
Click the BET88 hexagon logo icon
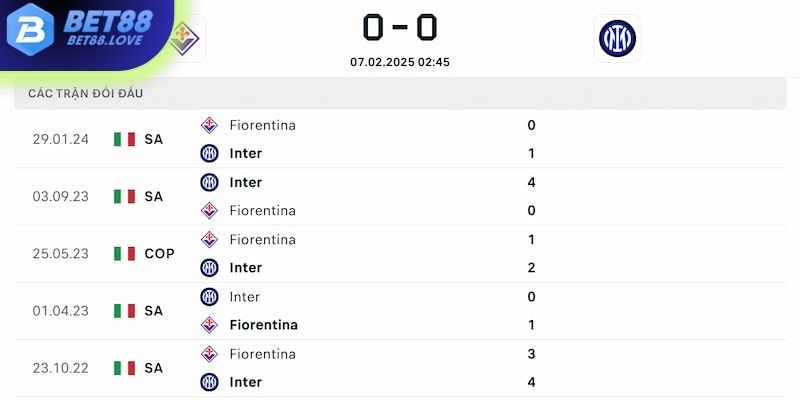(x=30, y=30)
